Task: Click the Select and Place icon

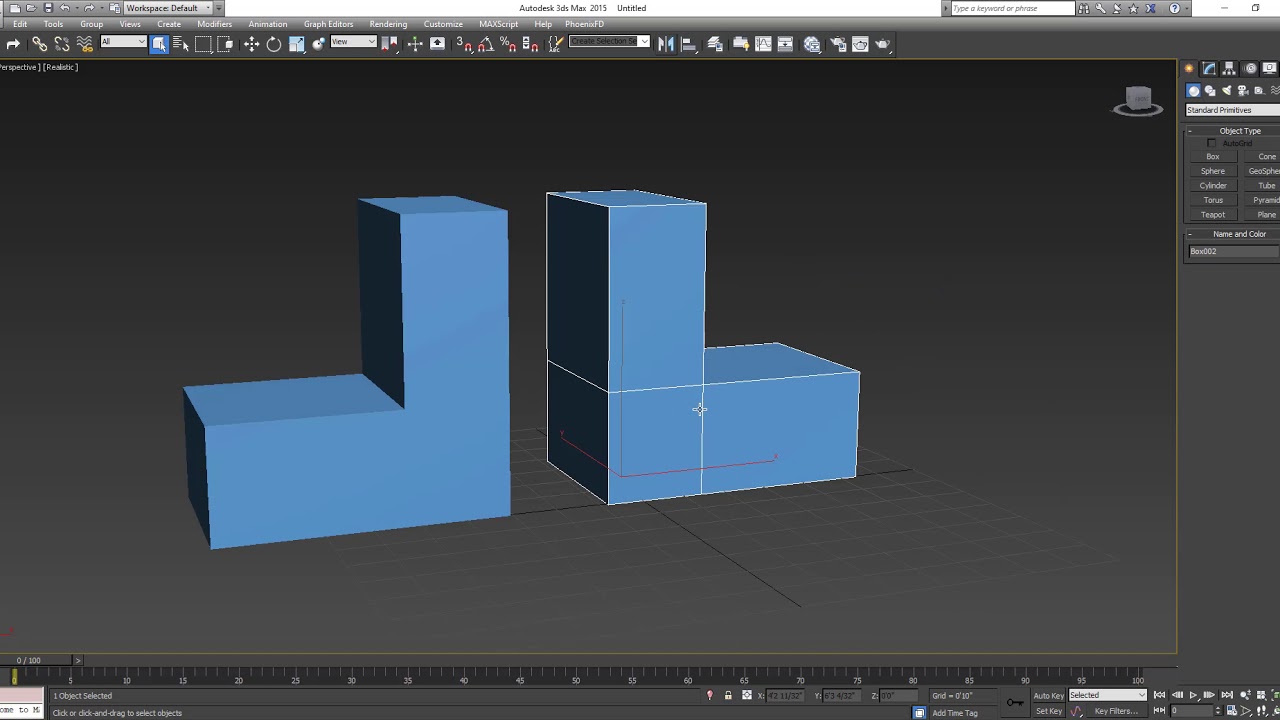Action: point(318,44)
